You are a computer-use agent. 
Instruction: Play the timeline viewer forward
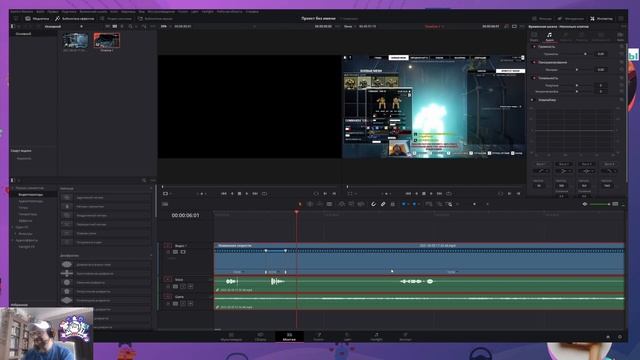(x=431, y=193)
